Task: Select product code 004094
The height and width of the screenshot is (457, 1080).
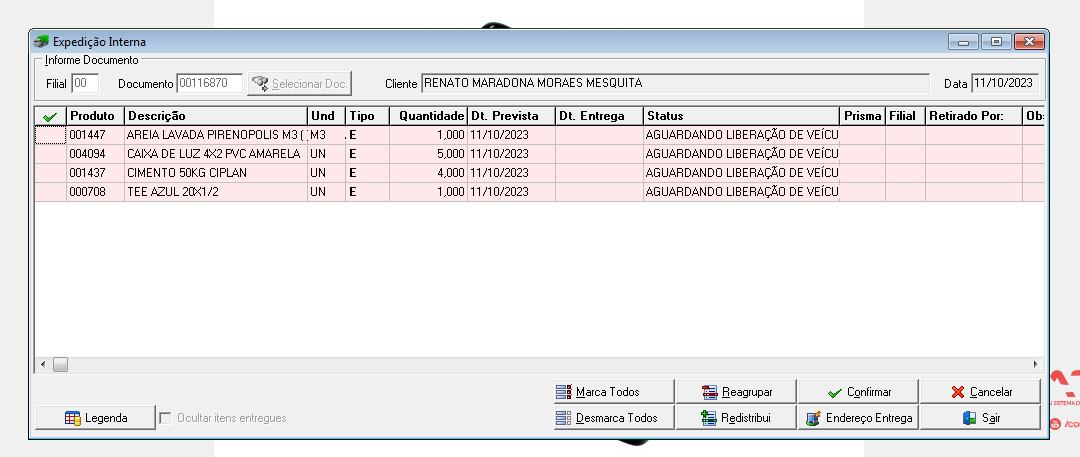Action: point(95,154)
